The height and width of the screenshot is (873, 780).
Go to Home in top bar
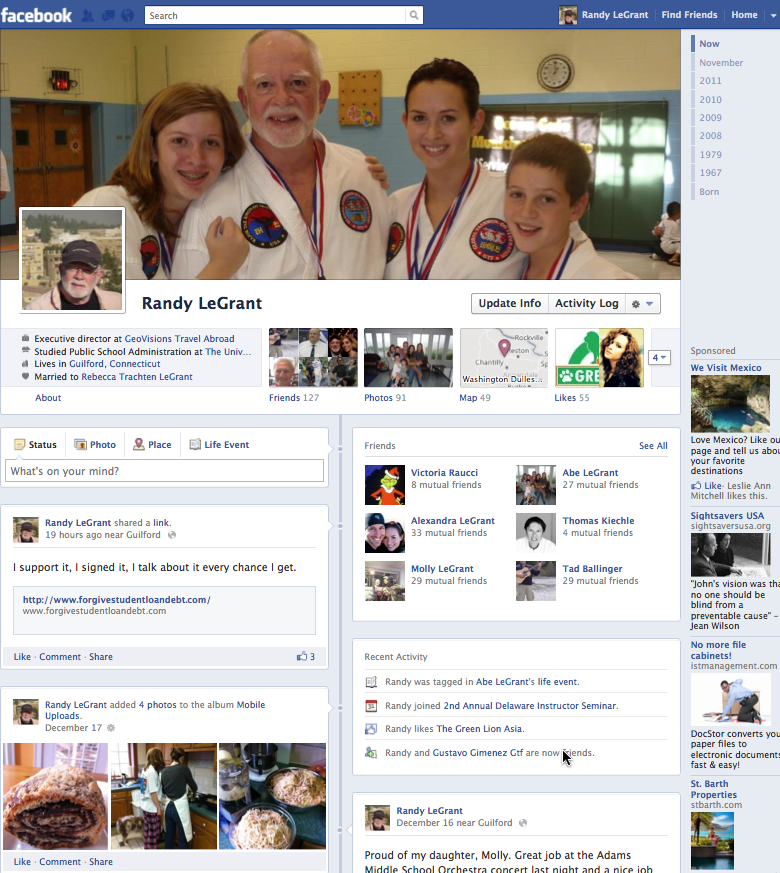pyautogui.click(x=744, y=15)
